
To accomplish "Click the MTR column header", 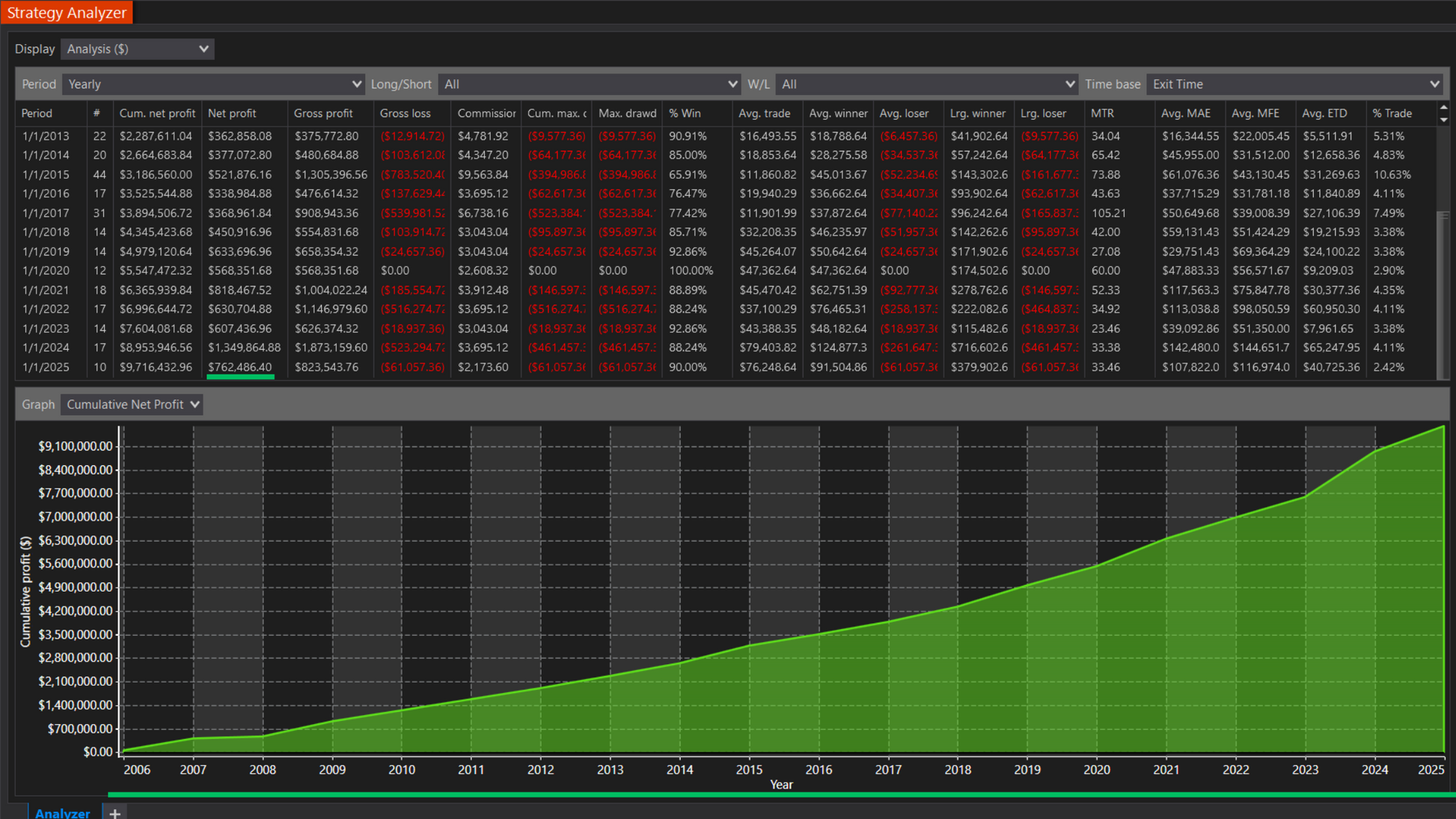I will coord(1102,114).
